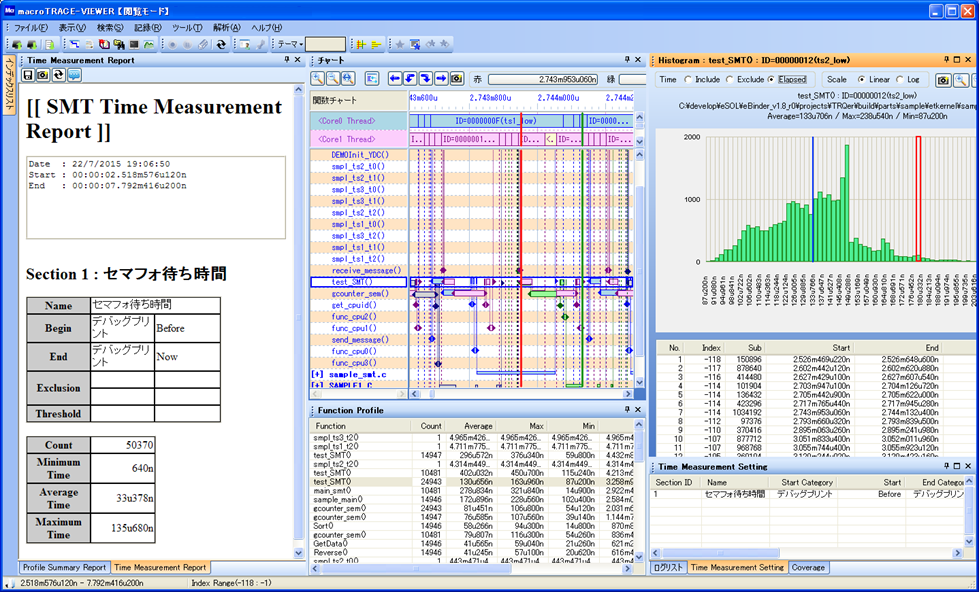Open 記録(R) menu
The image size is (979, 592).
148,27
